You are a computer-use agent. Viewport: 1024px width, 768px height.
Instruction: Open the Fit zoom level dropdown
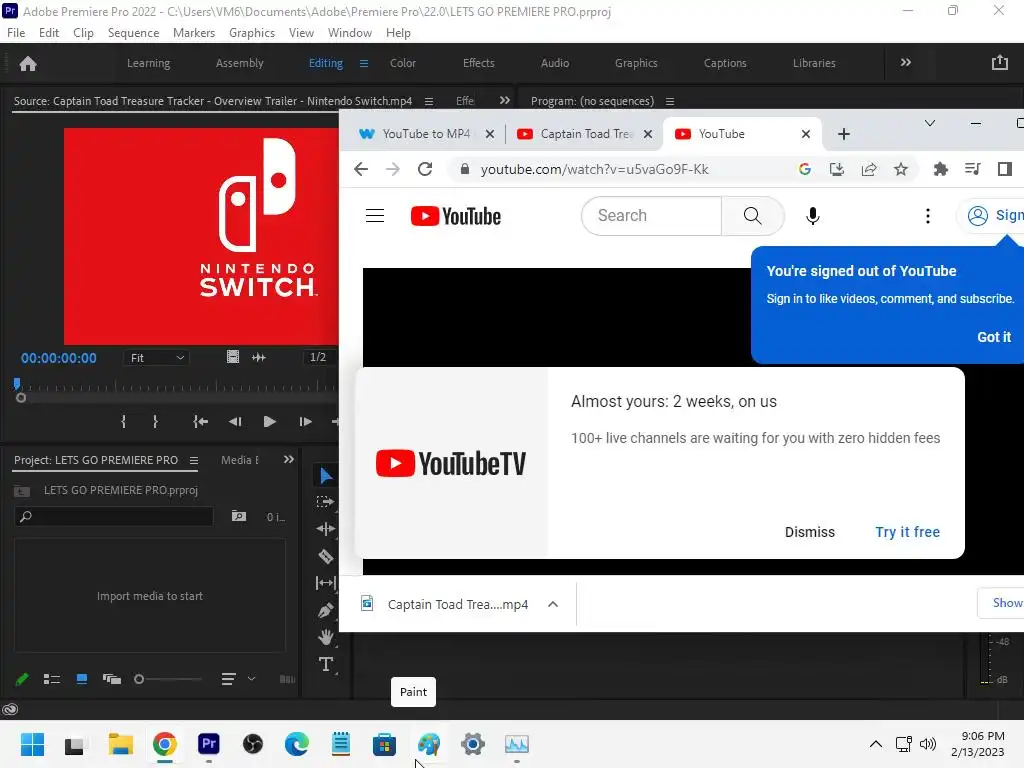tap(157, 358)
